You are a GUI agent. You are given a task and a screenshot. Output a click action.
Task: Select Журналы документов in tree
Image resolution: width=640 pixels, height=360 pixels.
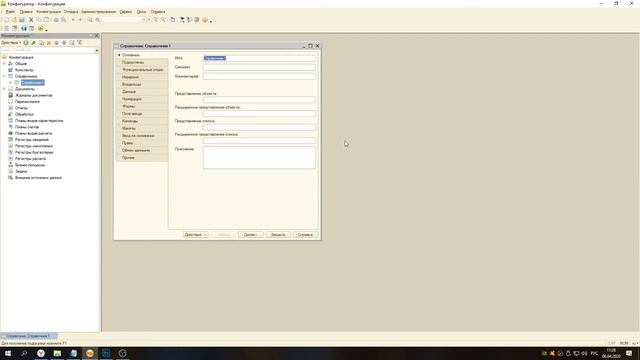tap(33, 95)
